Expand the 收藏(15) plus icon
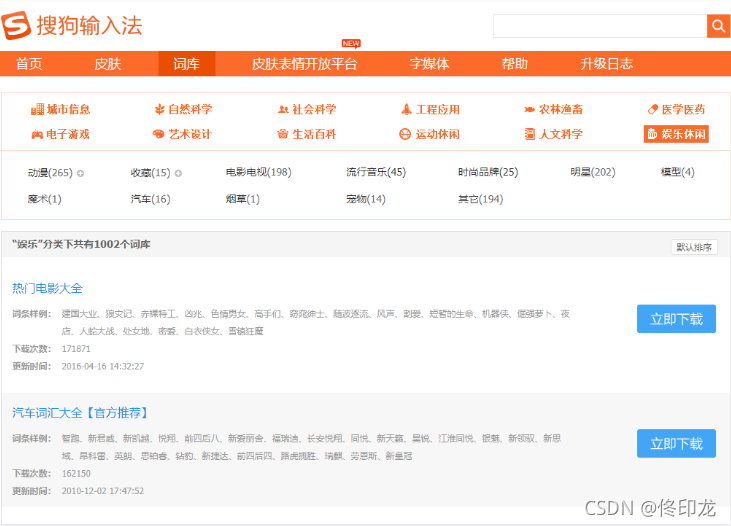This screenshot has width=731, height=526. pyautogui.click(x=178, y=173)
